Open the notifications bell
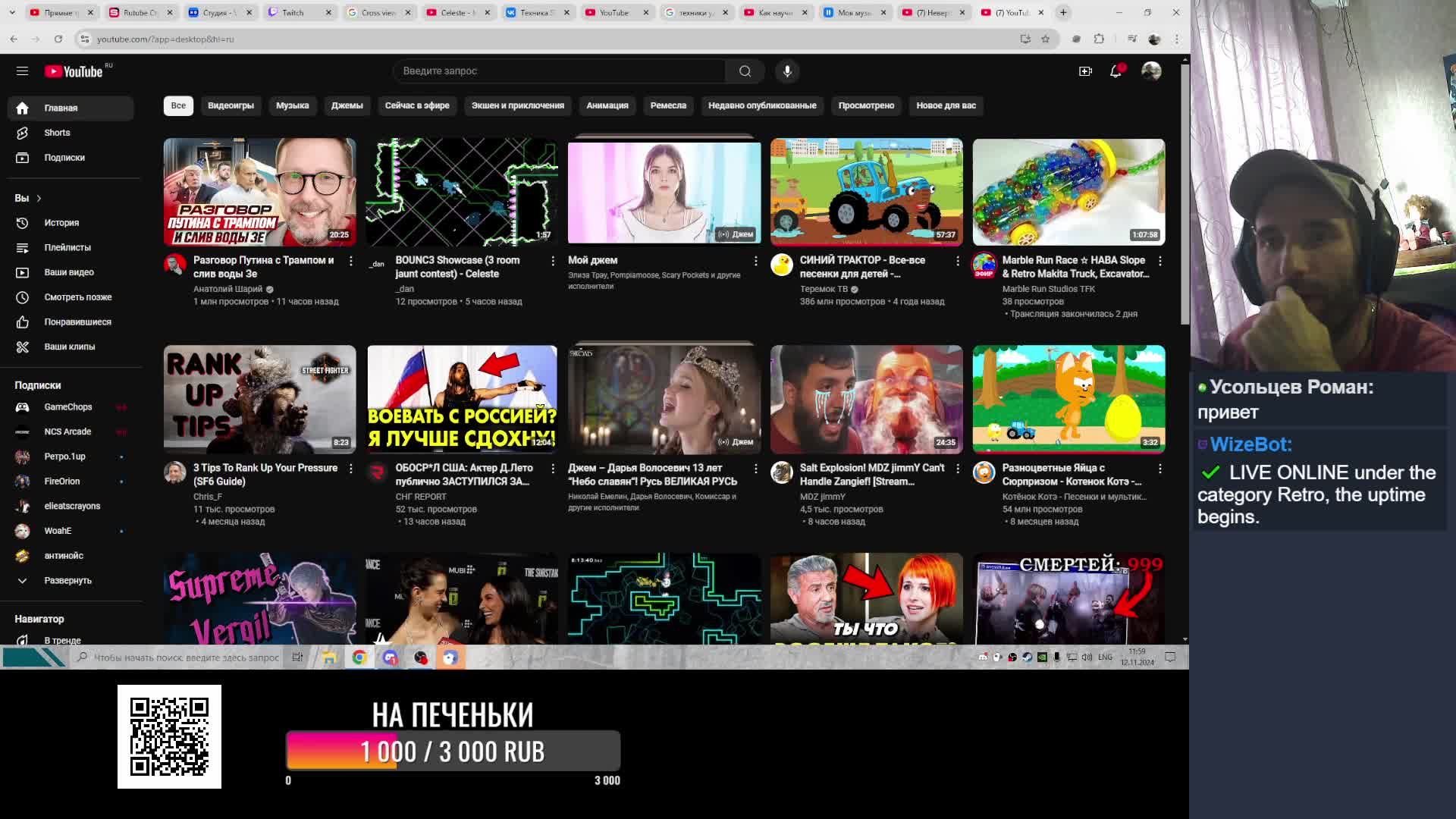The image size is (1456, 819). pos(1116,71)
